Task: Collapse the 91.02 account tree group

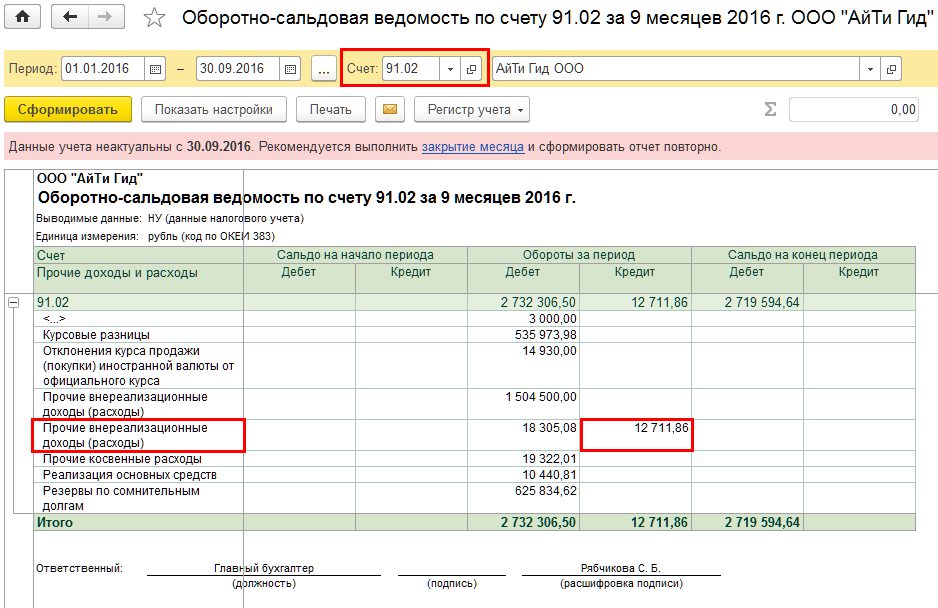Action: [x=14, y=302]
